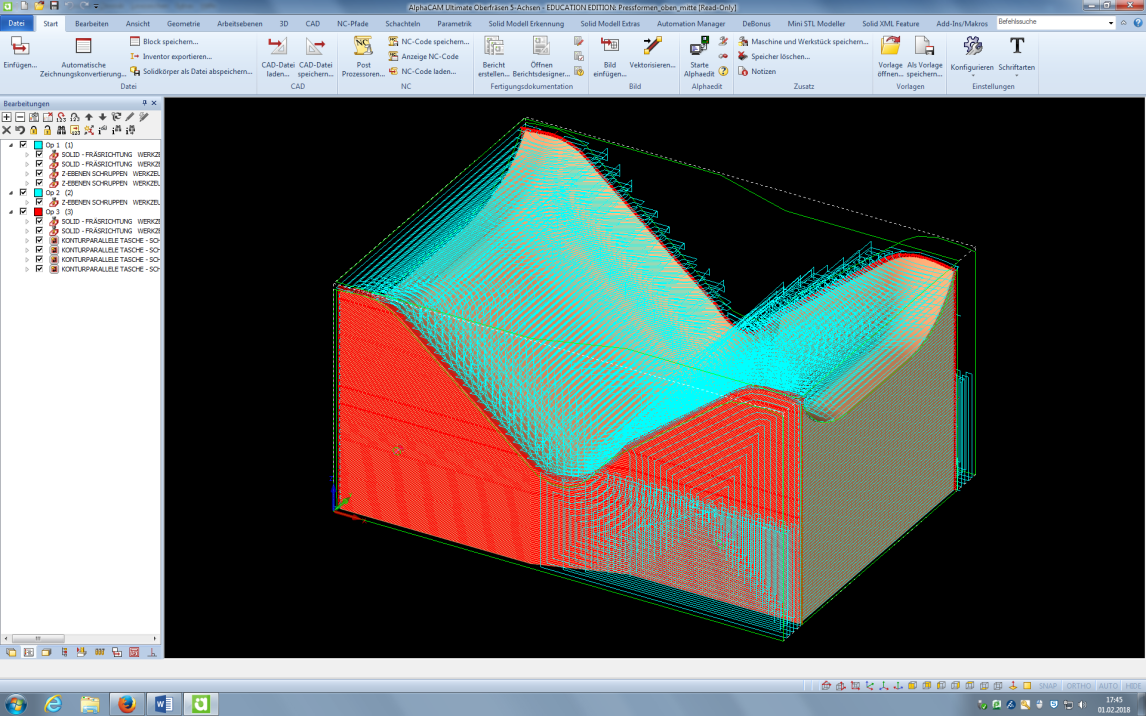Expand a SOLID - FRÄSRICHTUNG operation

click(27, 155)
